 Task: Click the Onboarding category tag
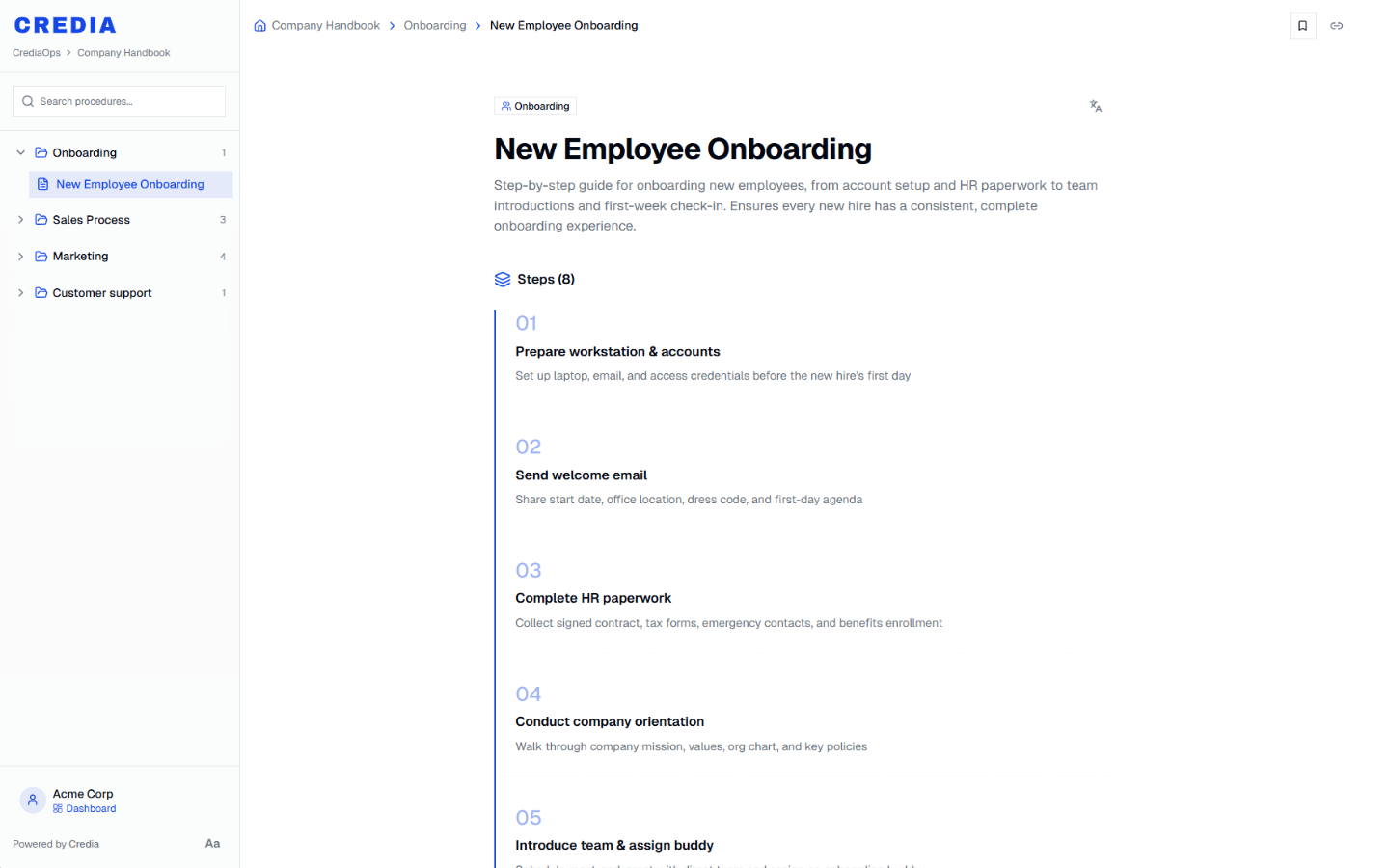tap(535, 106)
